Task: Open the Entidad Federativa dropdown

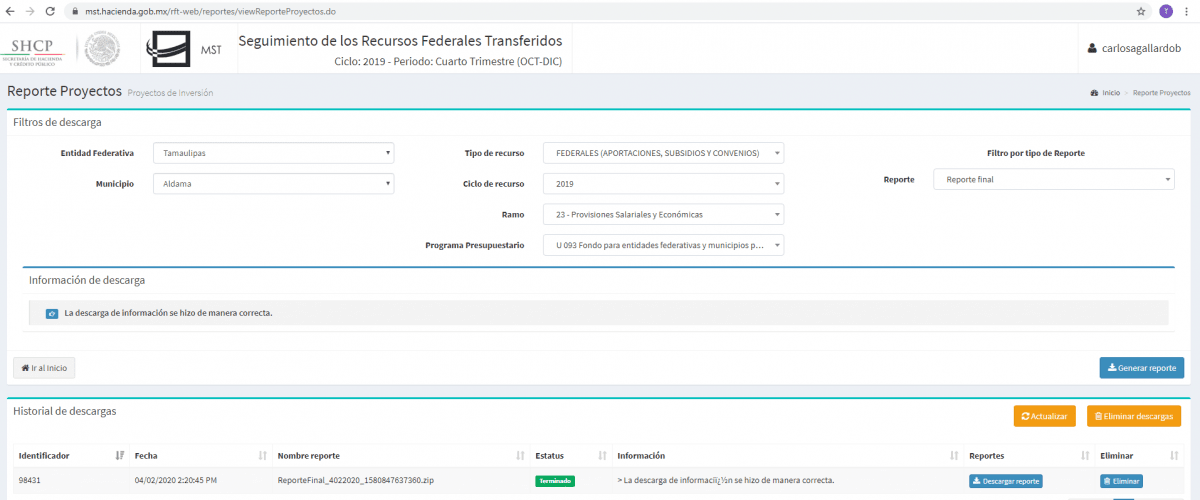Action: click(x=273, y=153)
